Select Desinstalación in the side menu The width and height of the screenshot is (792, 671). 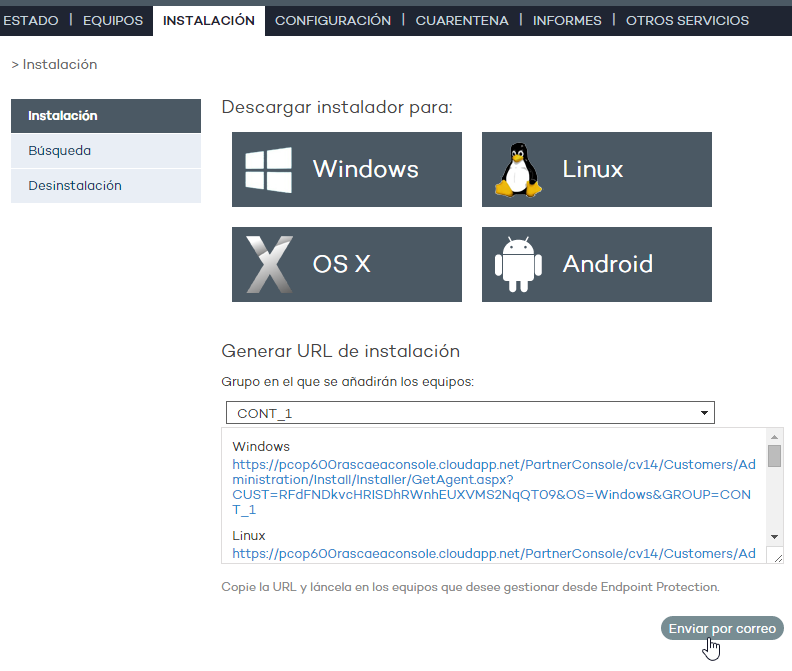(106, 185)
